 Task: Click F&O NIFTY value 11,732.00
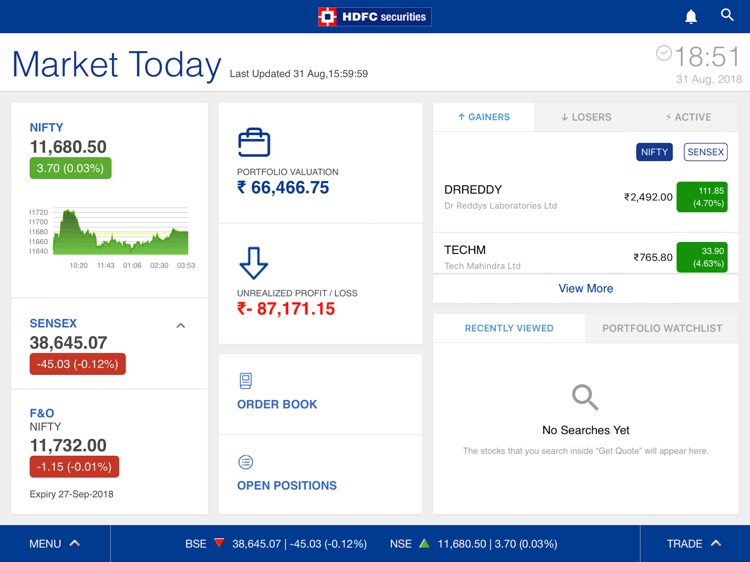[68, 445]
